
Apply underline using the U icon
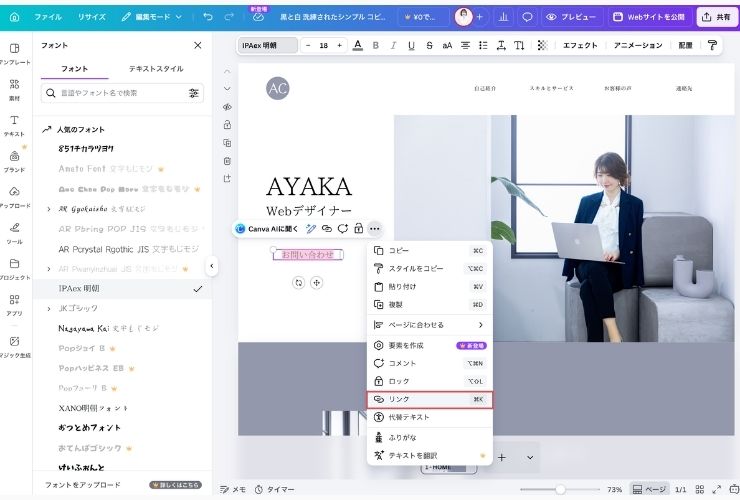[x=411, y=46]
